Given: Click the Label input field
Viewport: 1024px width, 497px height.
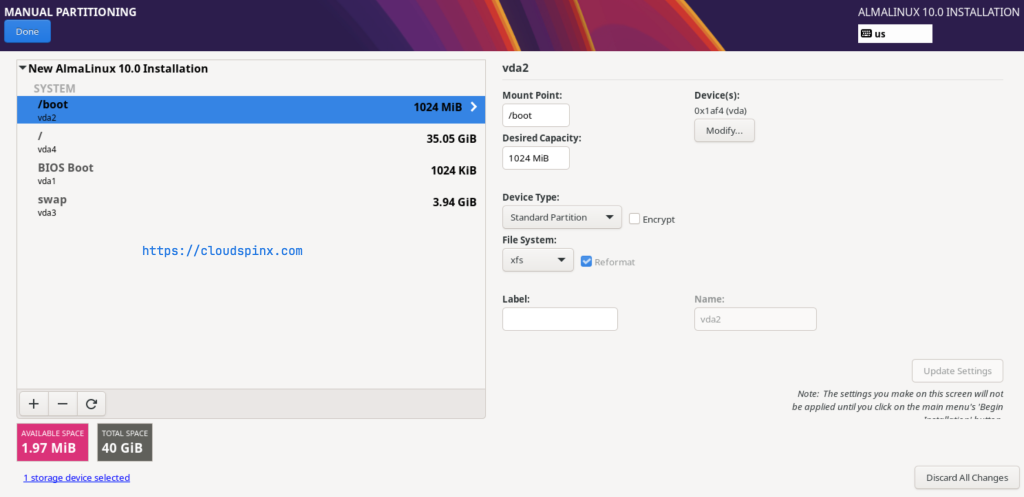Looking at the screenshot, I should [x=559, y=319].
